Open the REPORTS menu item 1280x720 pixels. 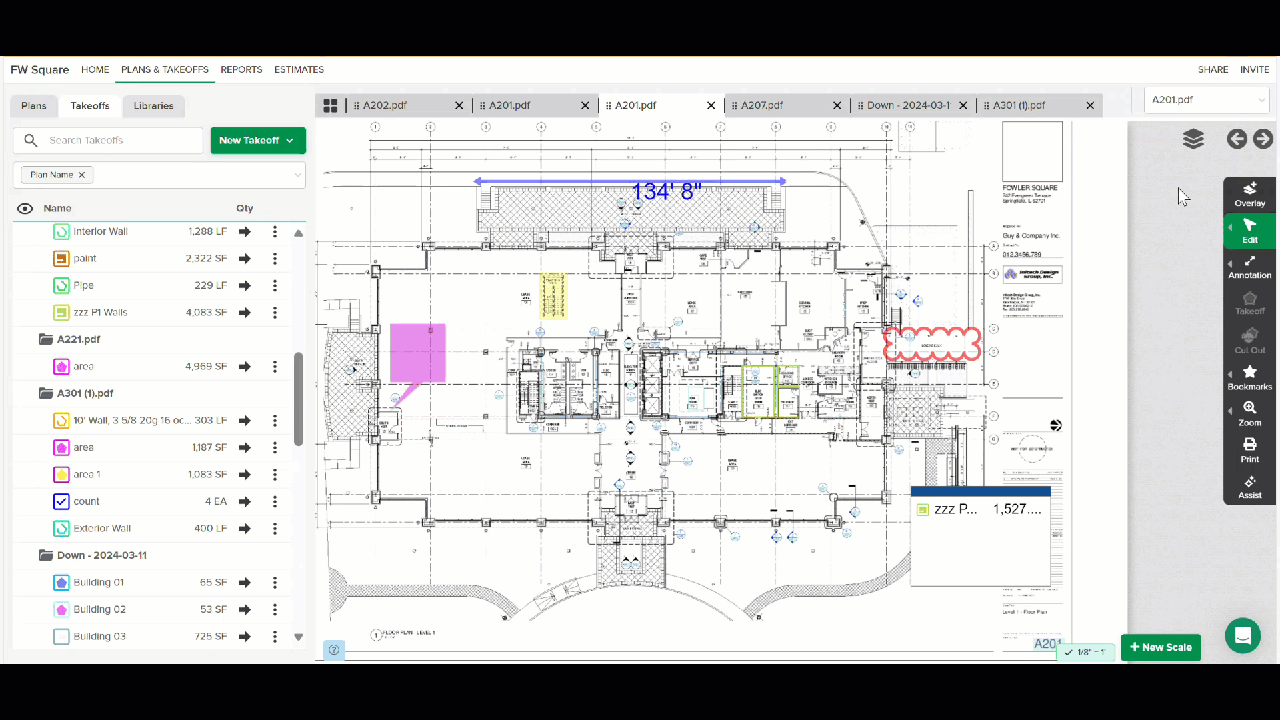pos(241,69)
